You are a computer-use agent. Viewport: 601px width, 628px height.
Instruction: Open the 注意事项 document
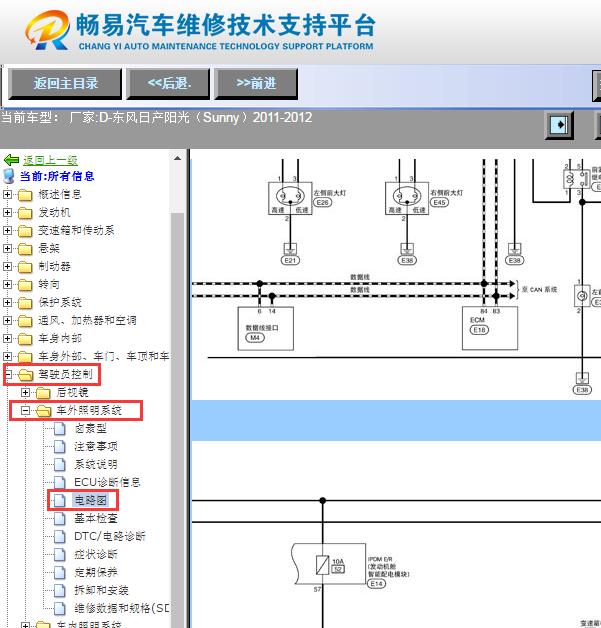tap(96, 447)
